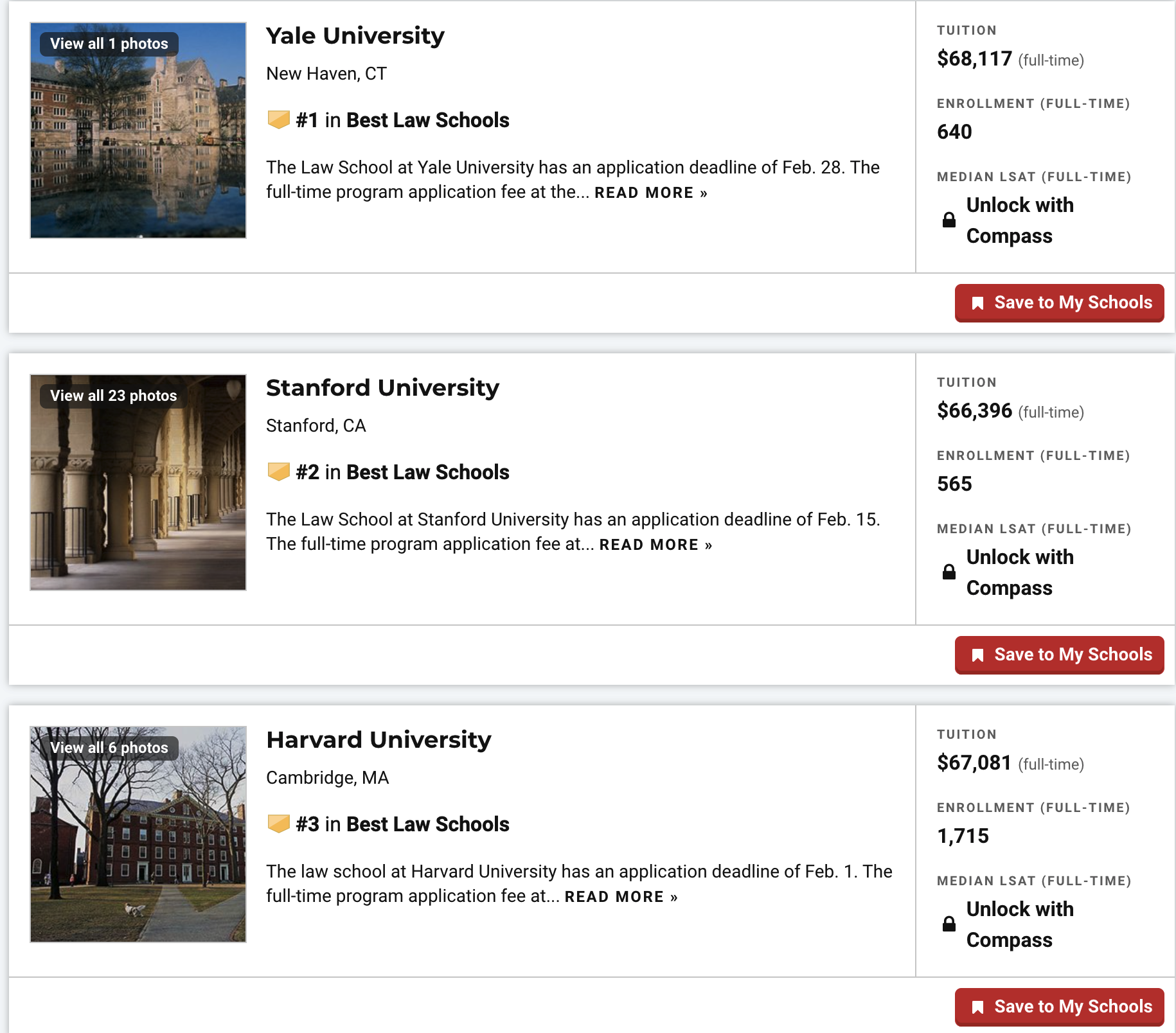Save Harvard University to My Schools
This screenshot has width=1176, height=1033.
[1059, 1007]
